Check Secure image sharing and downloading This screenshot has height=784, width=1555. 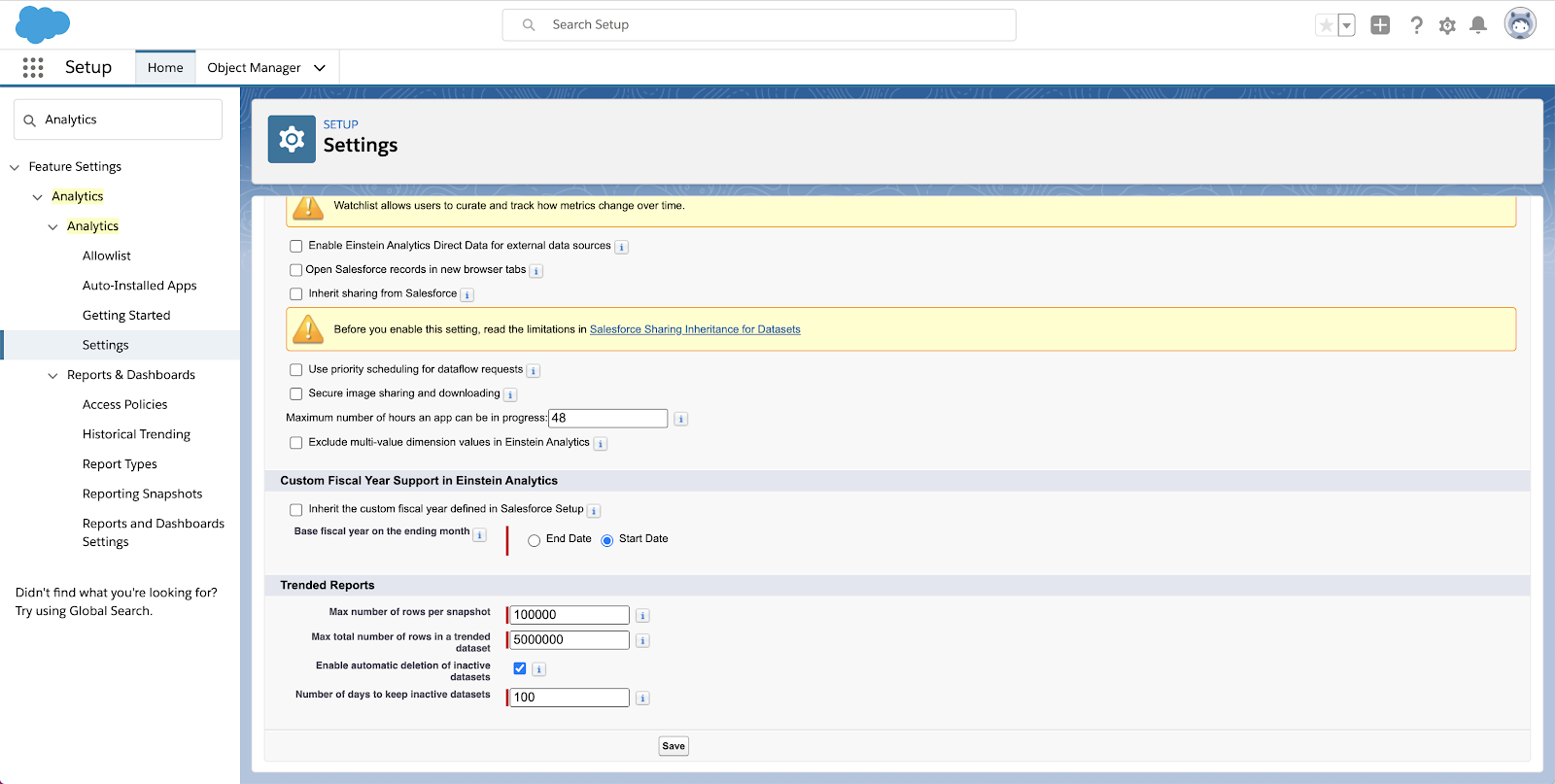click(296, 393)
